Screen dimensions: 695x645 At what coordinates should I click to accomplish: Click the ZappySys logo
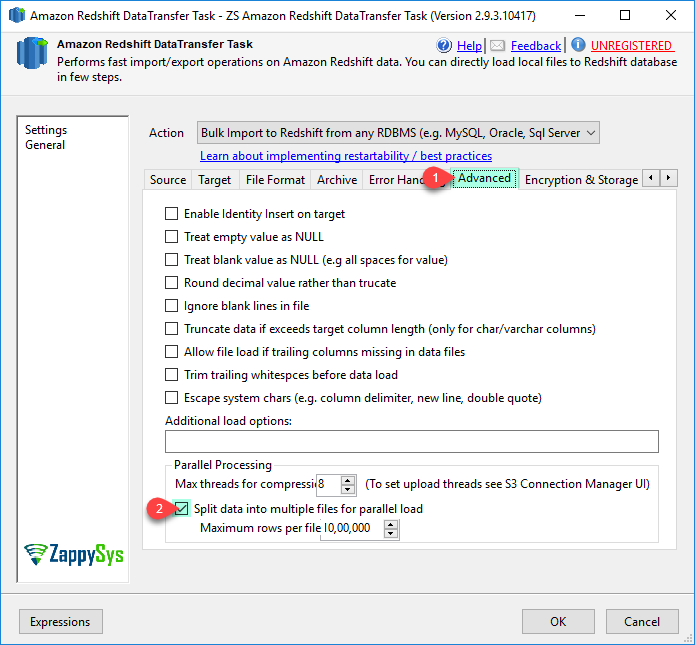click(x=74, y=554)
